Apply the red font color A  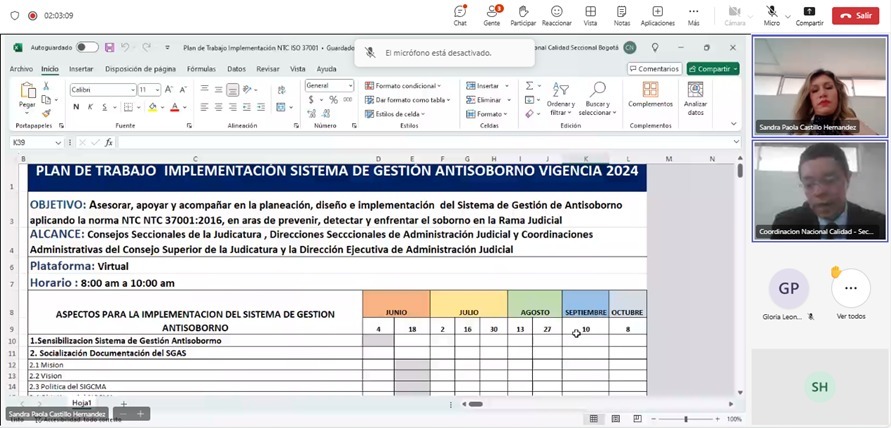(174, 107)
